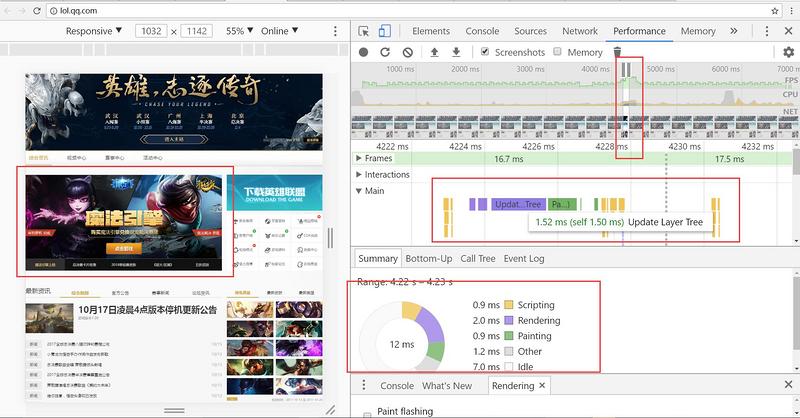Select the Summary tab
The width and height of the screenshot is (800, 418).
378,258
